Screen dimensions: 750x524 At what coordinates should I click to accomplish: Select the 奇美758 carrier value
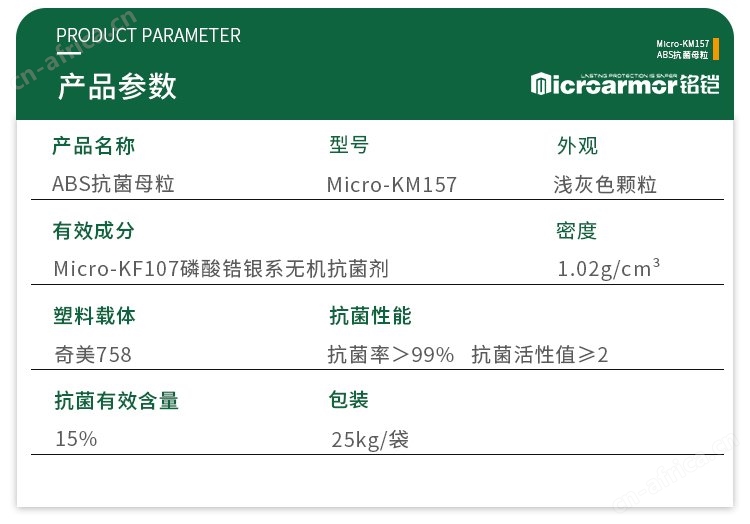(x=93, y=355)
